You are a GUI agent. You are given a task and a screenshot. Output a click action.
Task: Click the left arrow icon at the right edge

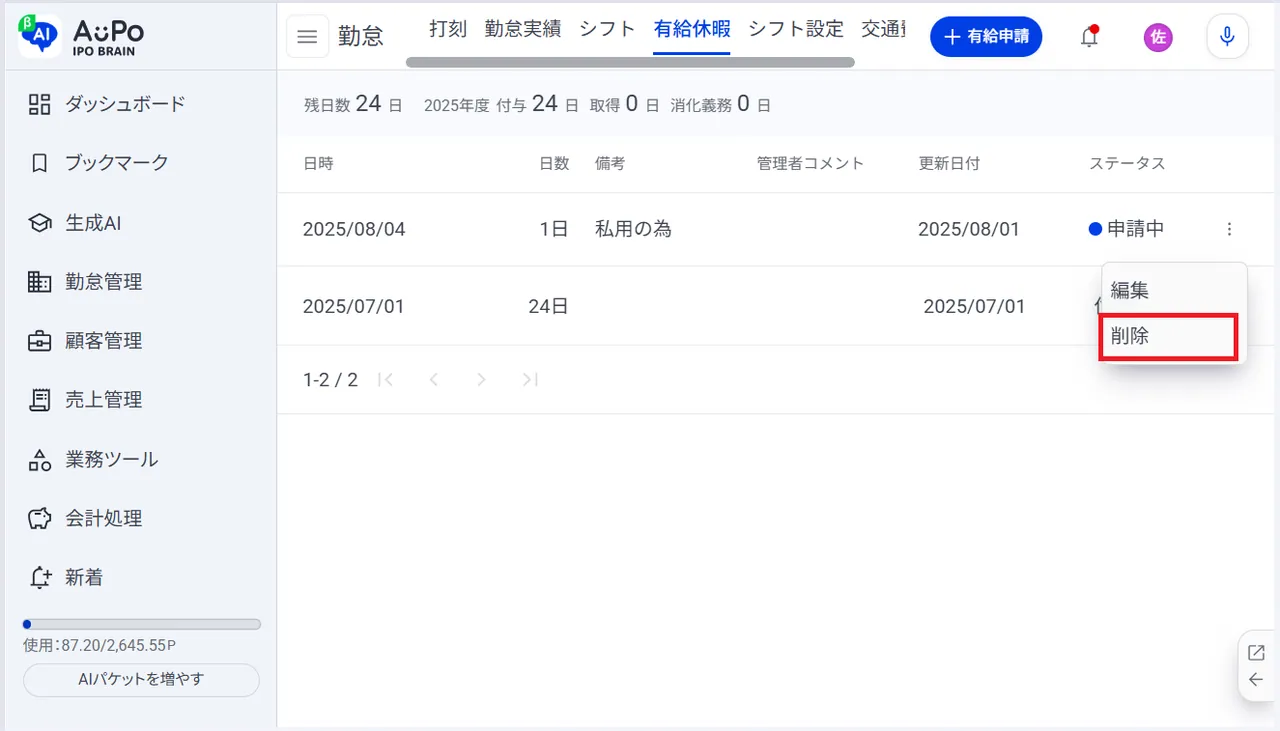1257,680
